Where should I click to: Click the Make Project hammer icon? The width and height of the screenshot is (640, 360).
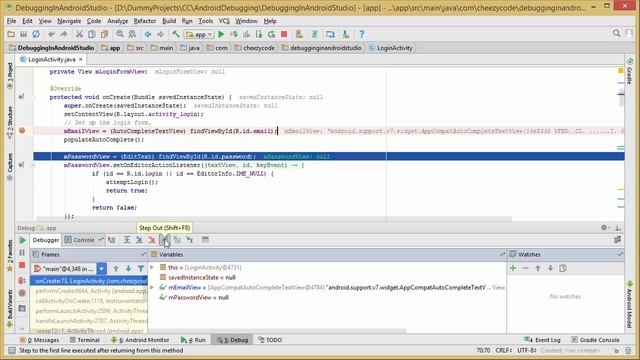point(176,34)
